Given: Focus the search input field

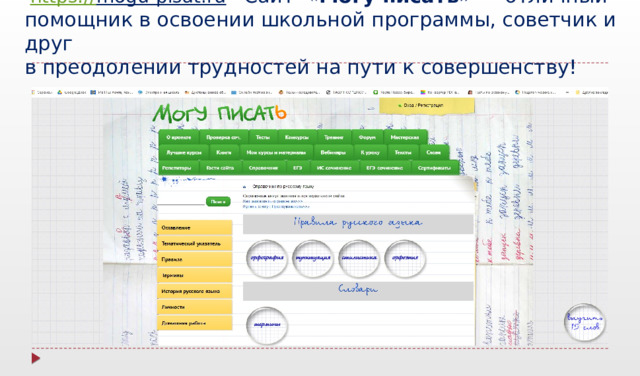Looking at the screenshot, I should coord(180,201).
